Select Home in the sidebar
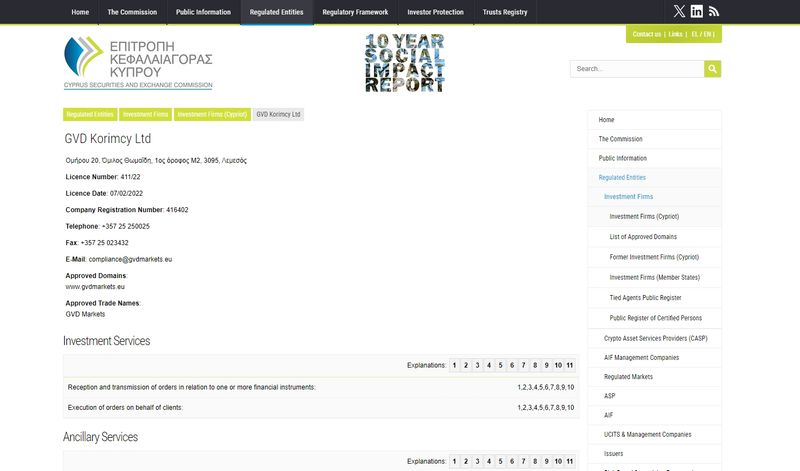This screenshot has width=800, height=471. pos(655,119)
